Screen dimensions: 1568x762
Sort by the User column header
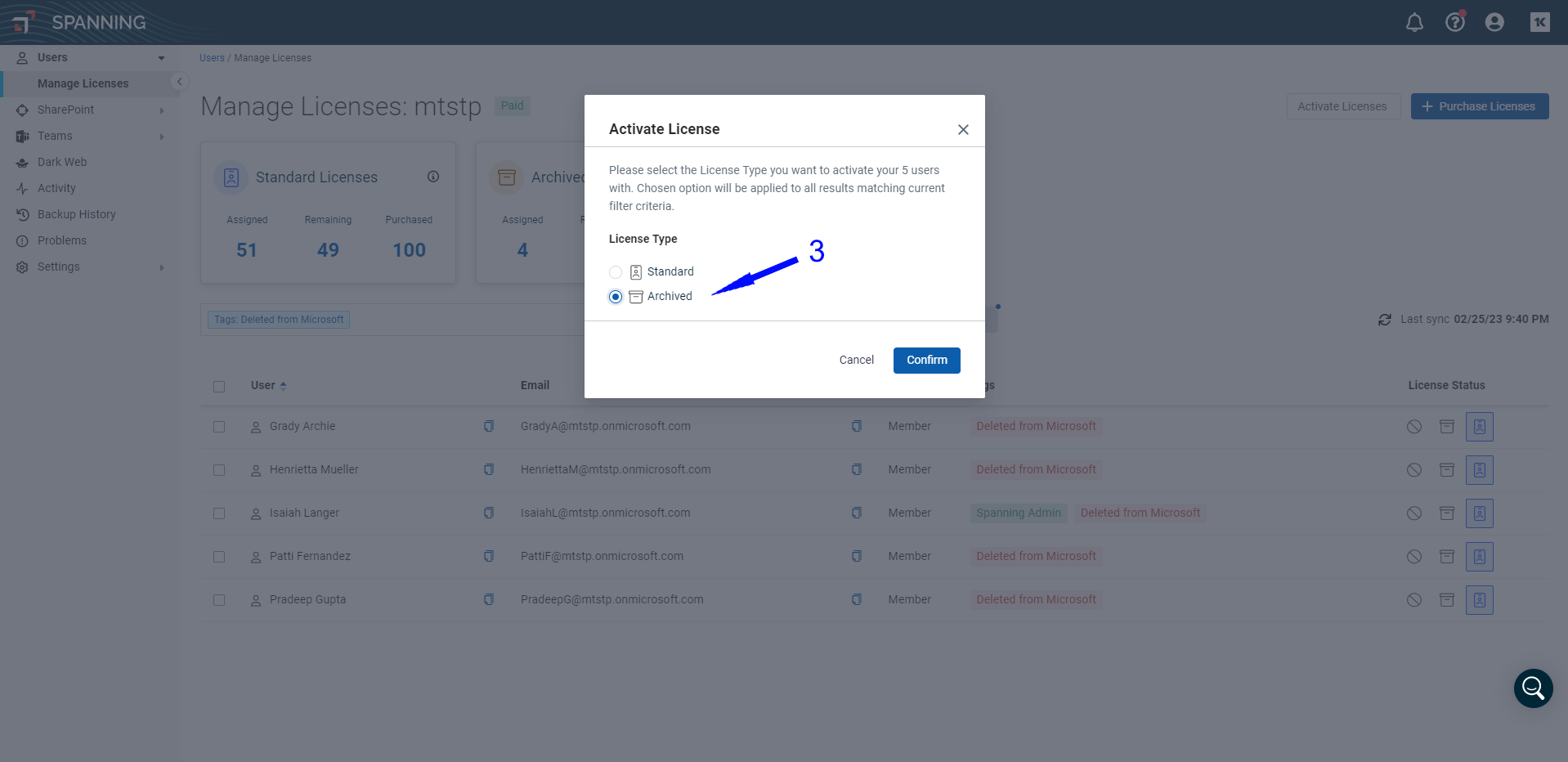(x=269, y=385)
